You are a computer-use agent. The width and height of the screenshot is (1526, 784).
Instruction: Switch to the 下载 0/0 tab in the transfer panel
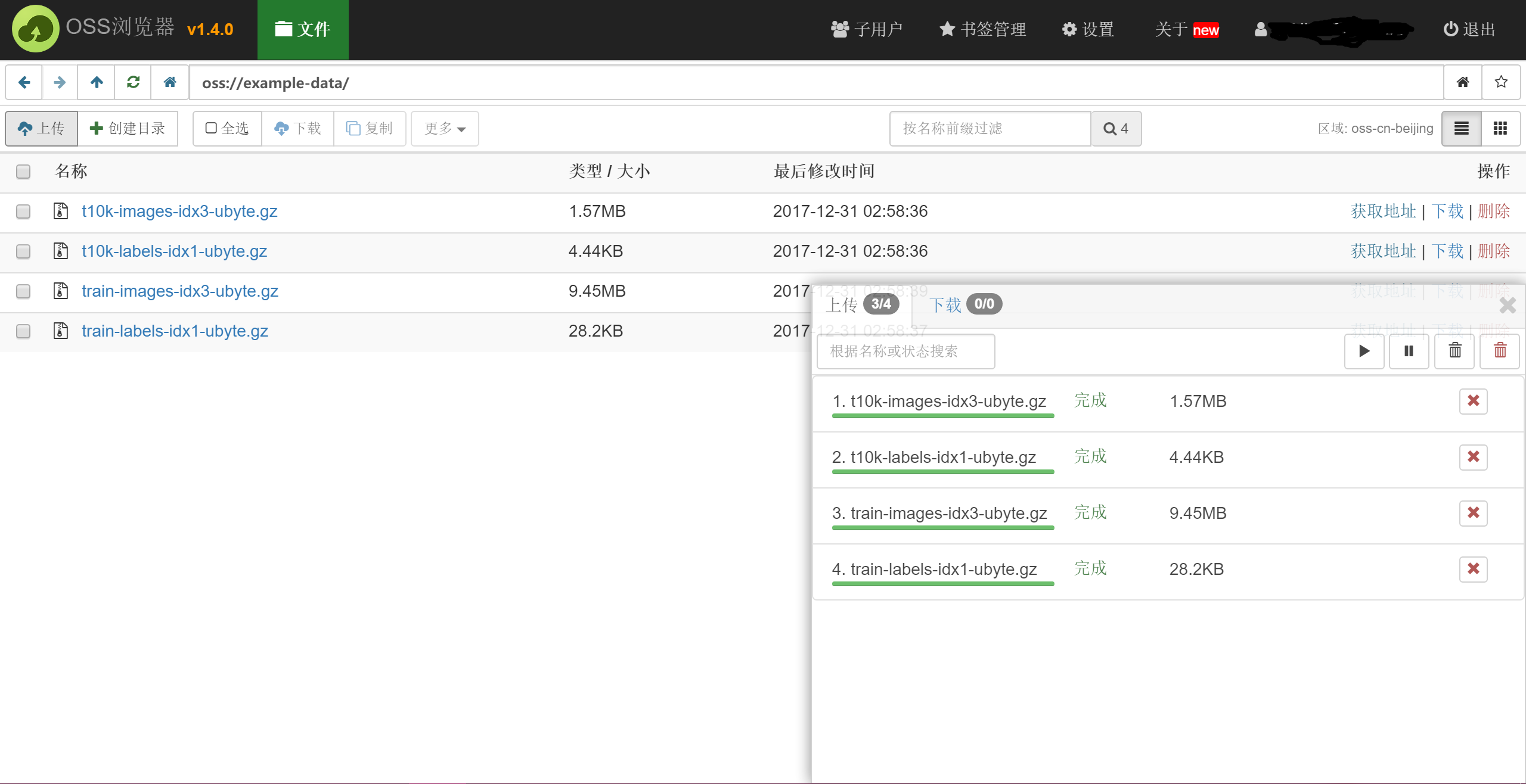pyautogui.click(x=966, y=304)
